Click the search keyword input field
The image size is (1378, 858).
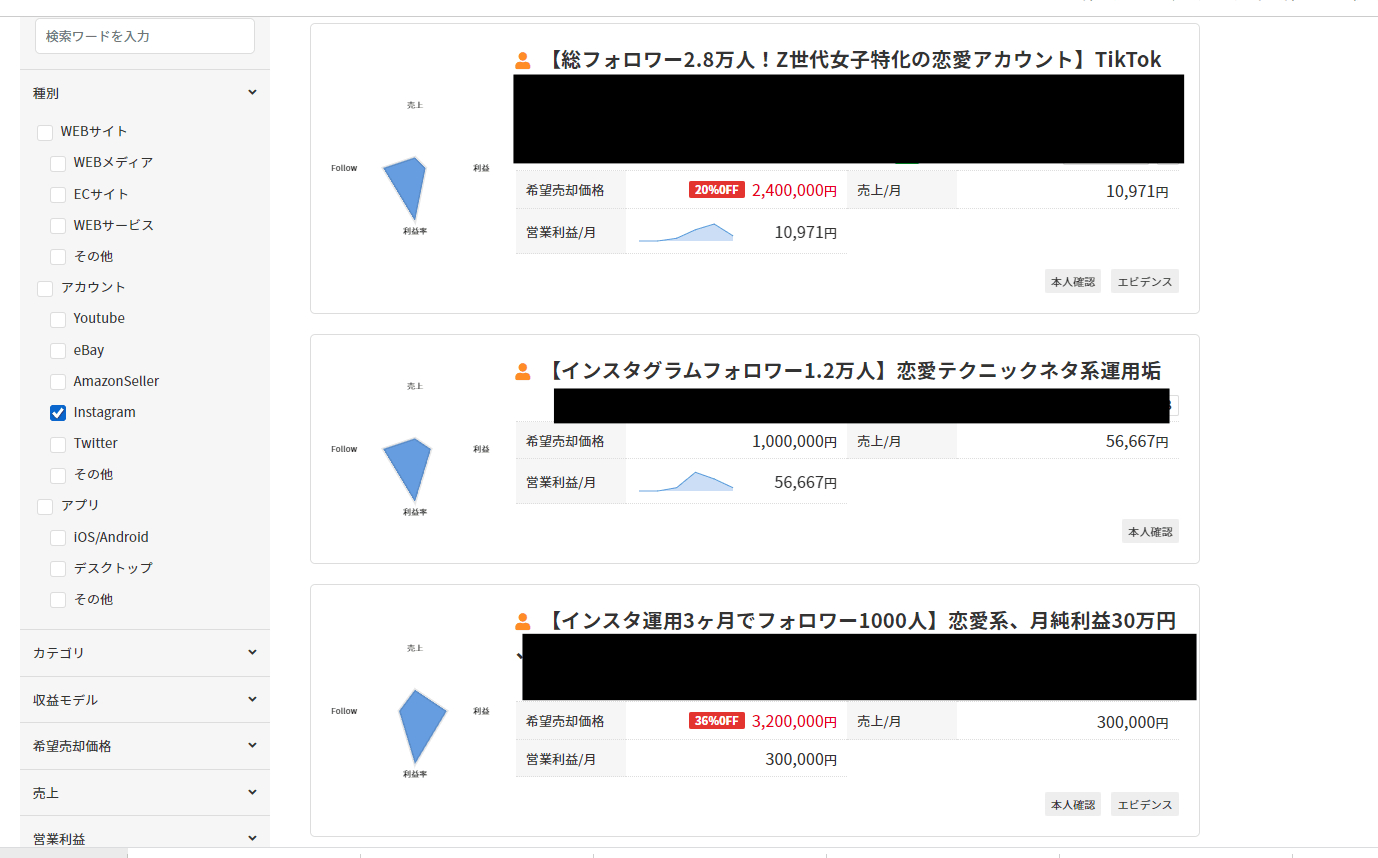[x=145, y=36]
